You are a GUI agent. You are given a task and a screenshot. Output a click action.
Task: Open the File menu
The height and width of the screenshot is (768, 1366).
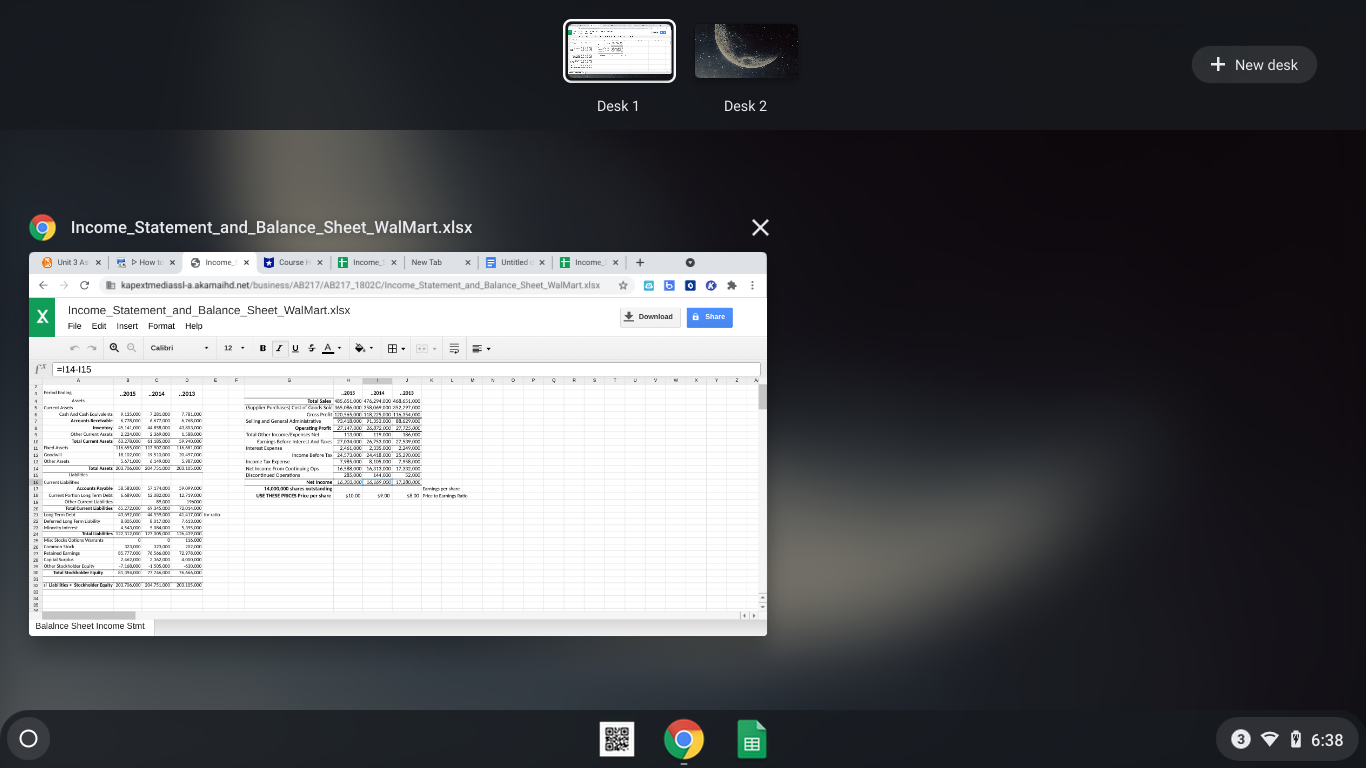75,326
